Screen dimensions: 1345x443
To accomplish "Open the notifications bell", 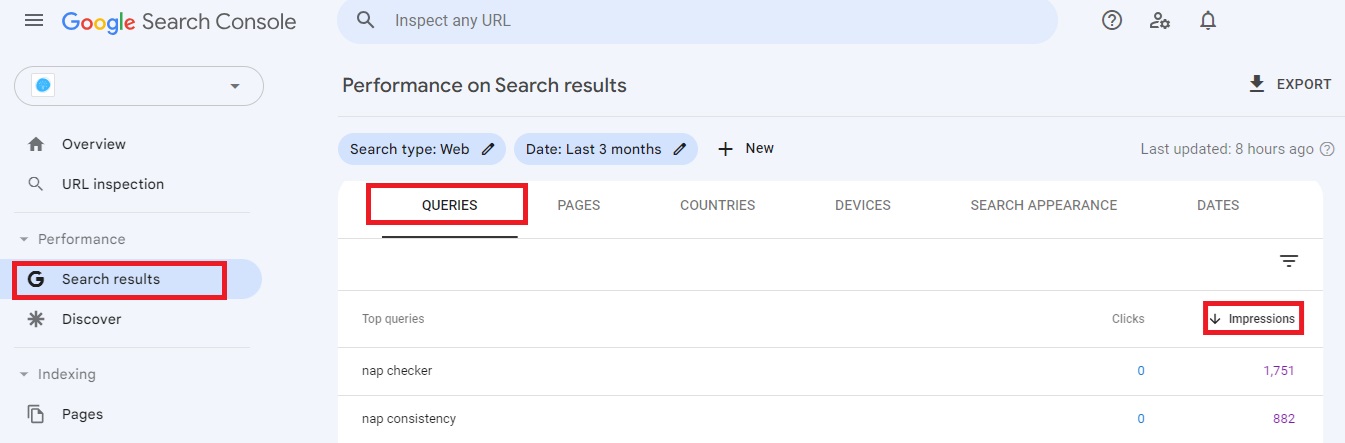I will (1208, 21).
